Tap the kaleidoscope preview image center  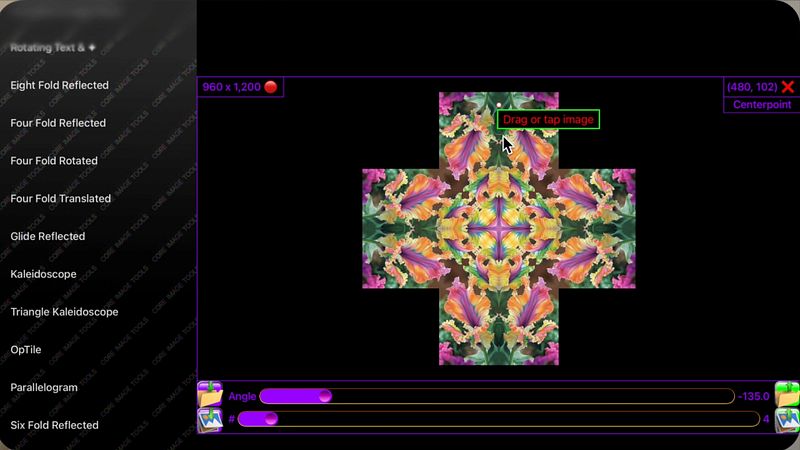[x=499, y=229]
